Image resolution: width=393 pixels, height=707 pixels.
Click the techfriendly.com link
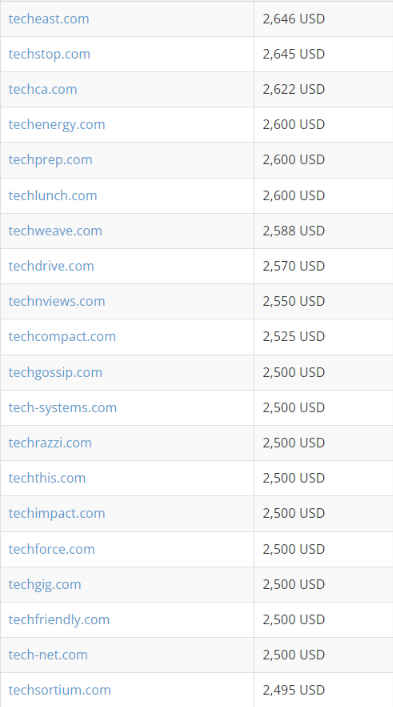59,620
